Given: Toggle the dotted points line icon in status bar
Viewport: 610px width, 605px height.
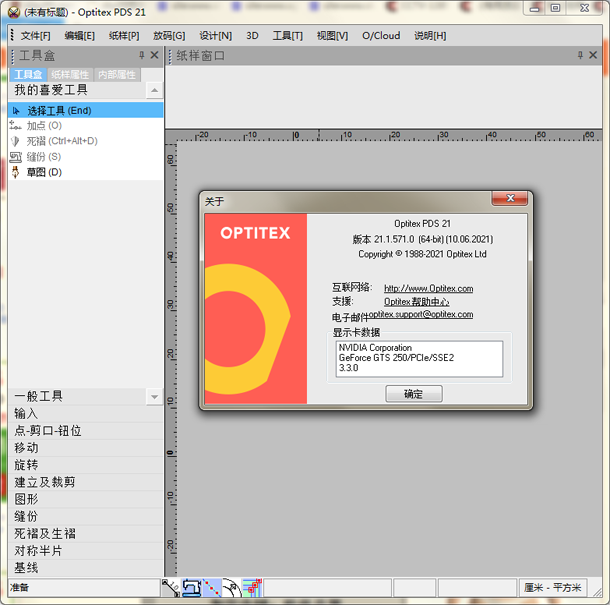Looking at the screenshot, I should click(212, 587).
